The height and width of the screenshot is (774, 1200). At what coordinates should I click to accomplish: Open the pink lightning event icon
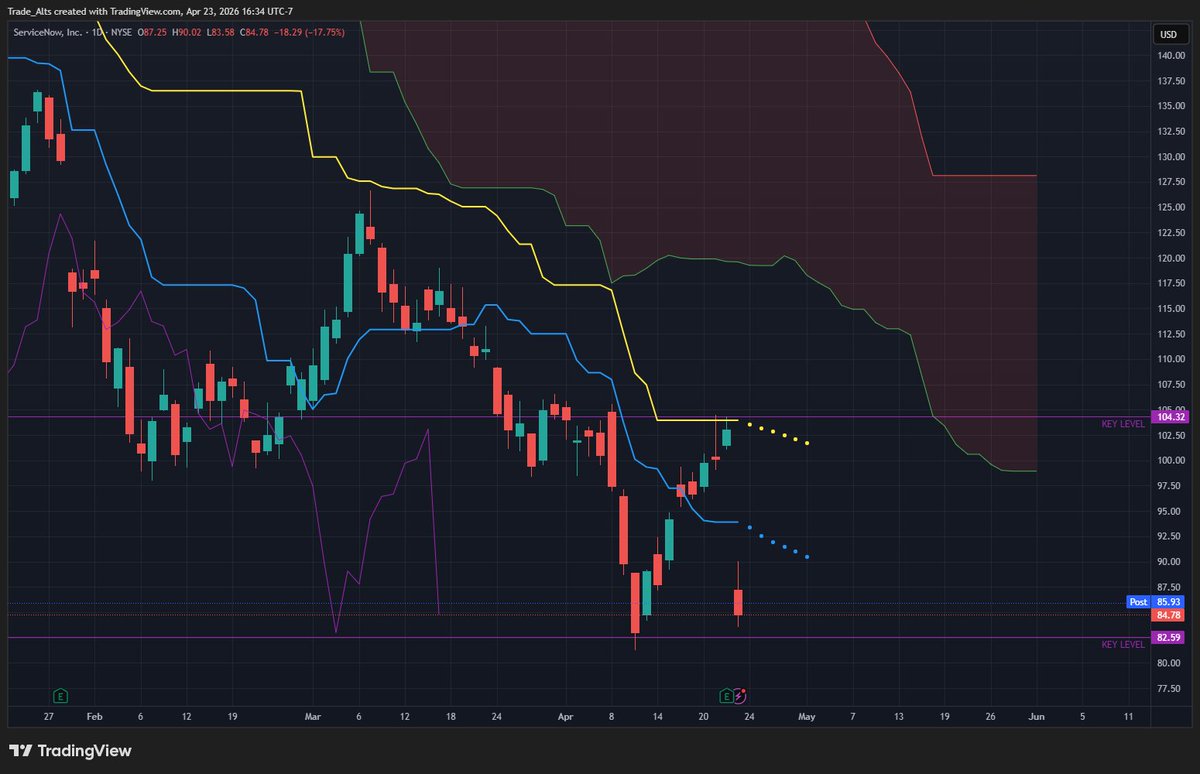coord(740,695)
